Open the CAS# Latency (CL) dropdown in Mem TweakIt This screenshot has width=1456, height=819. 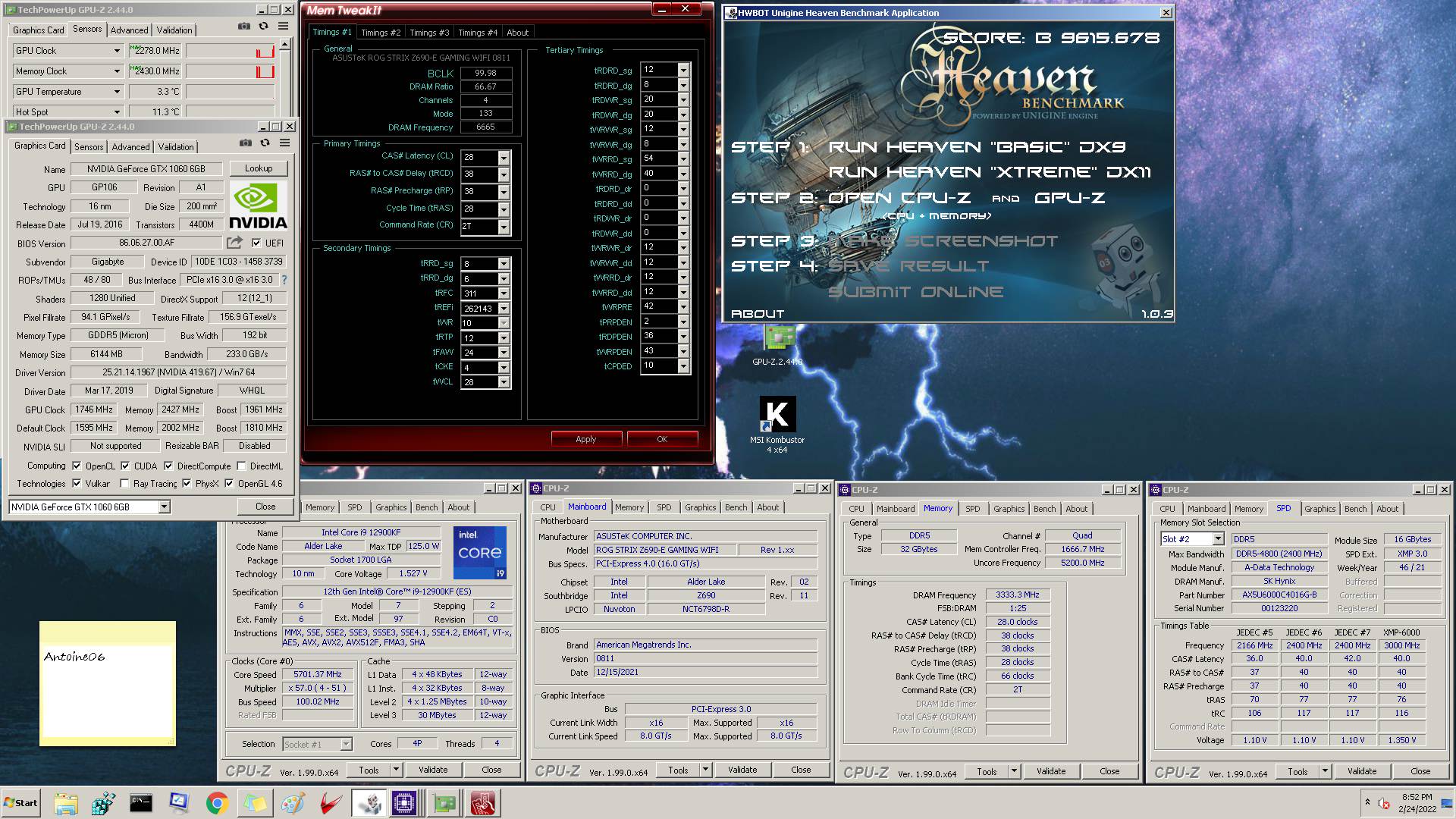coord(504,157)
